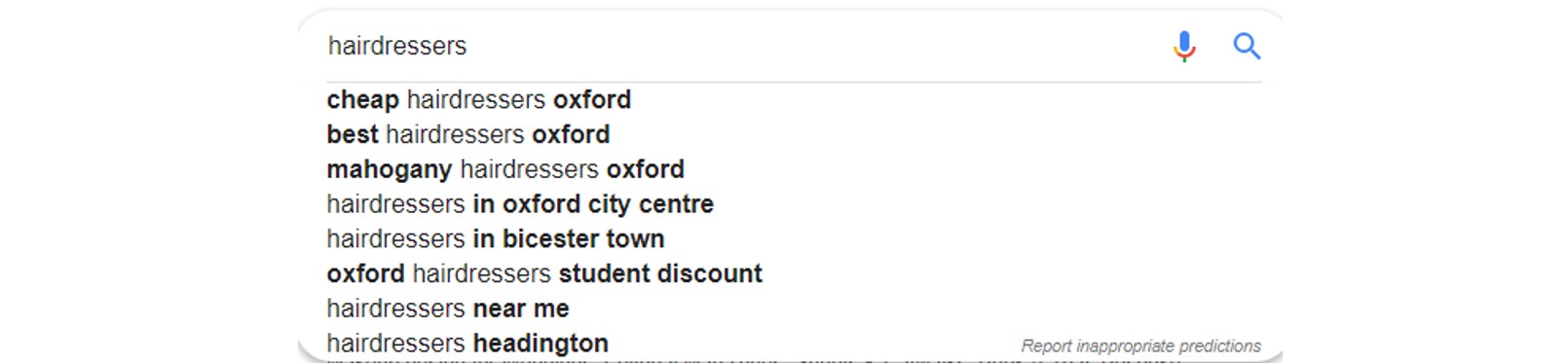The height and width of the screenshot is (364, 1568).
Task: Click the bold word 'mahogany' in the suggestions
Action: tap(390, 169)
